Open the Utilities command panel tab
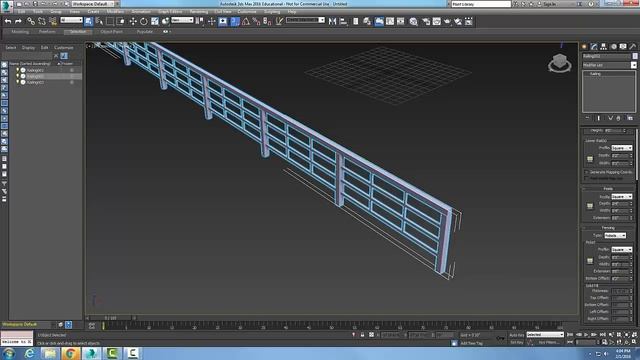Screen dimensions: 640x360 click(633, 47)
